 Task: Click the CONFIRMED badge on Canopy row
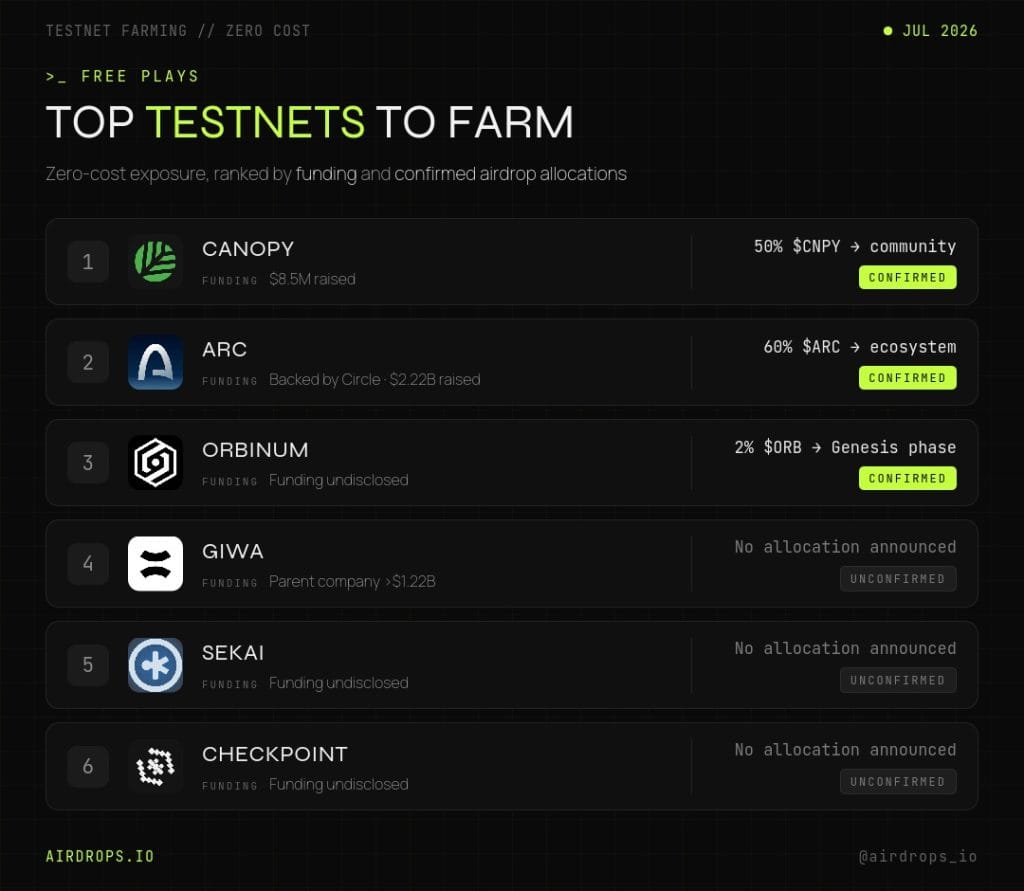tap(908, 278)
